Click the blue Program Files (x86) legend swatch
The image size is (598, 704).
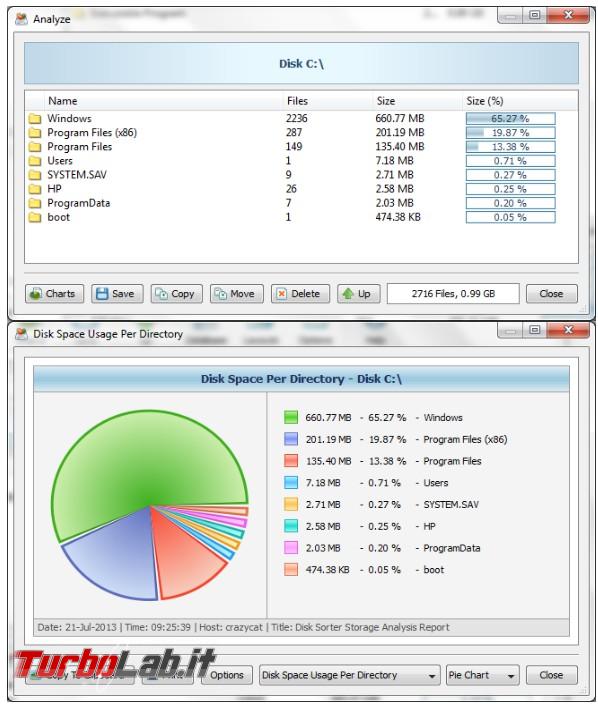point(291,439)
